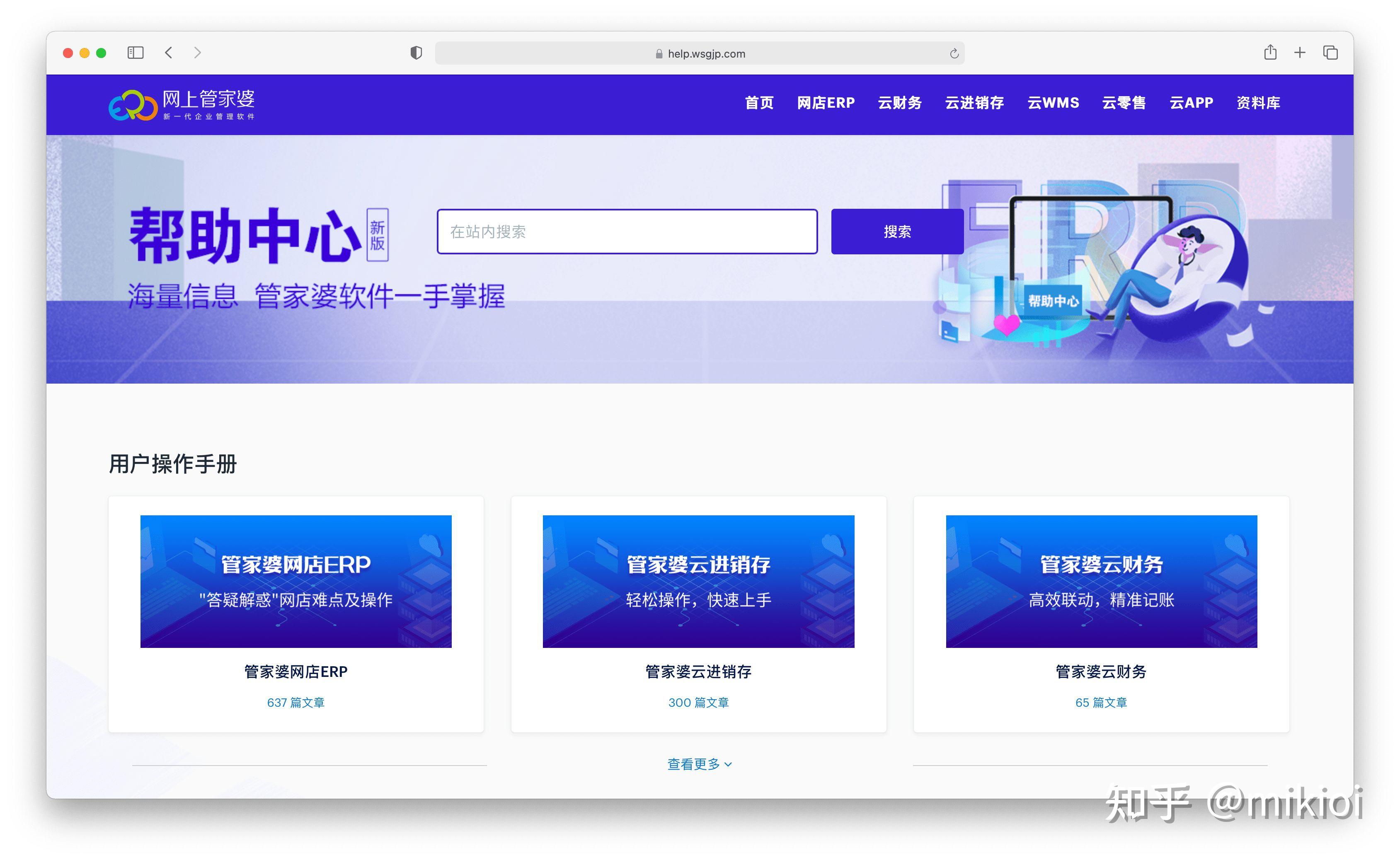Select 资料库 in the top navigation
1400x860 pixels.
pos(1257,103)
